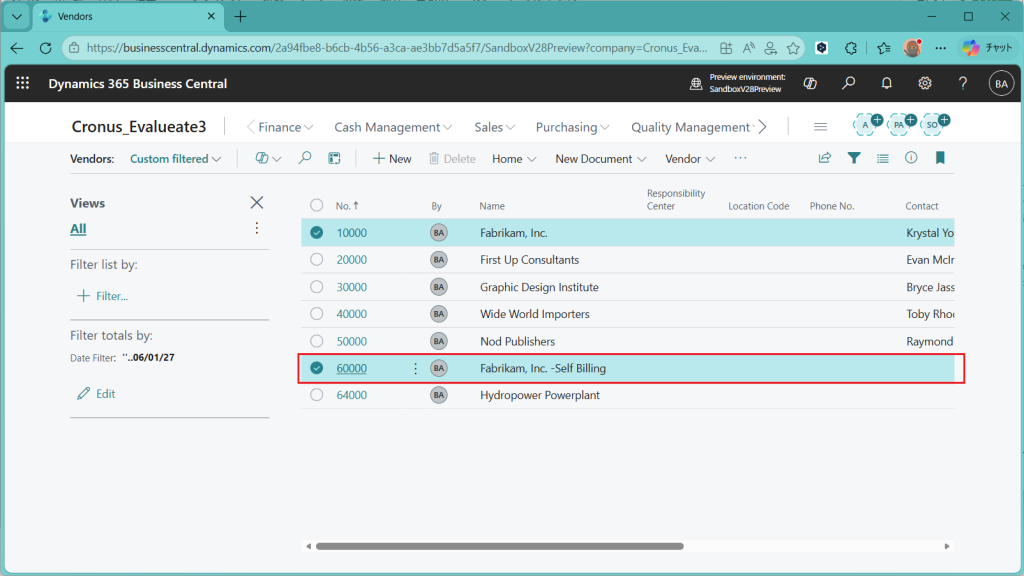Open the app launcher waffle menu
The height and width of the screenshot is (576, 1024).
click(23, 84)
